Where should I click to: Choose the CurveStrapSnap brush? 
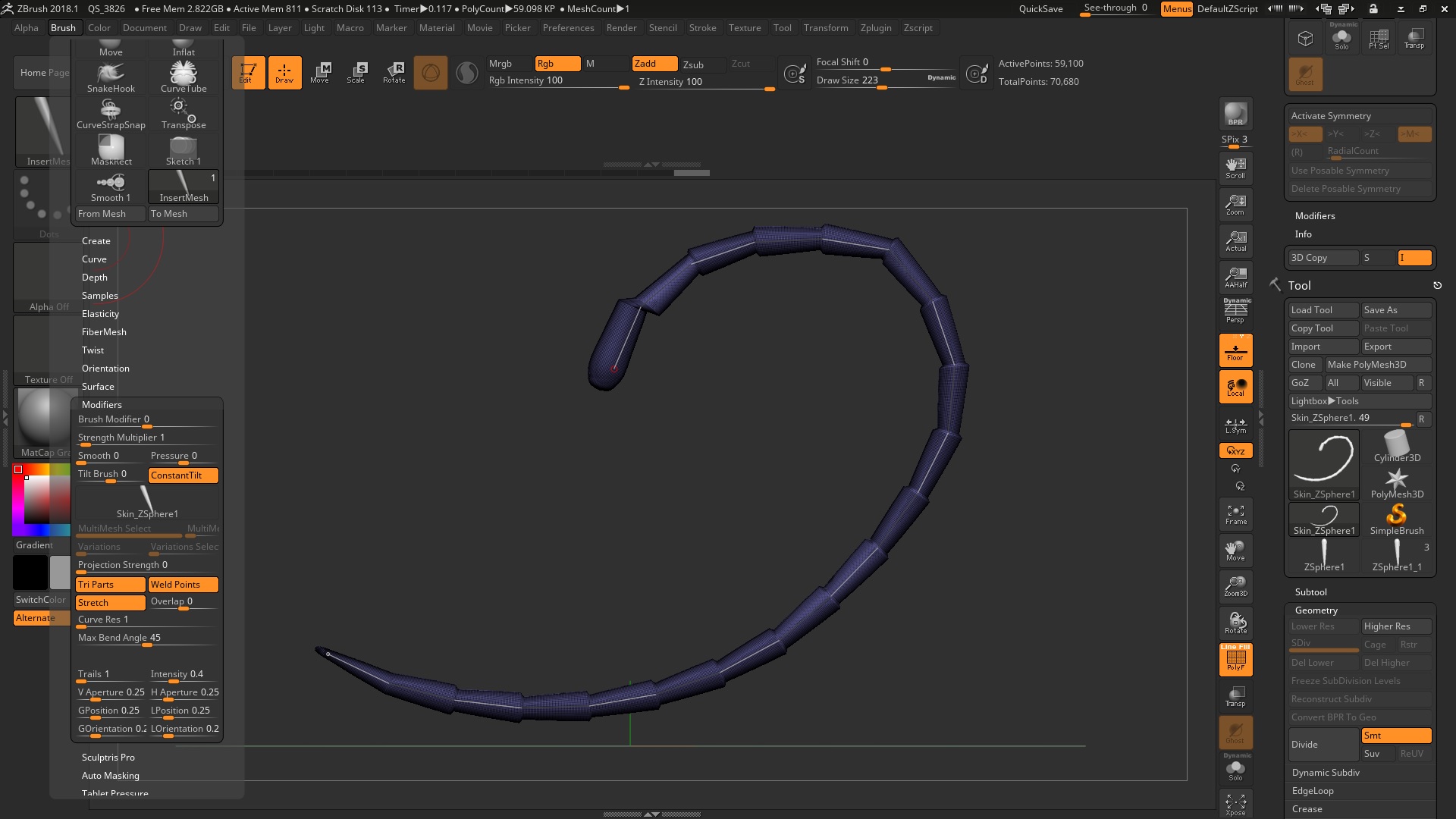pyautogui.click(x=111, y=115)
